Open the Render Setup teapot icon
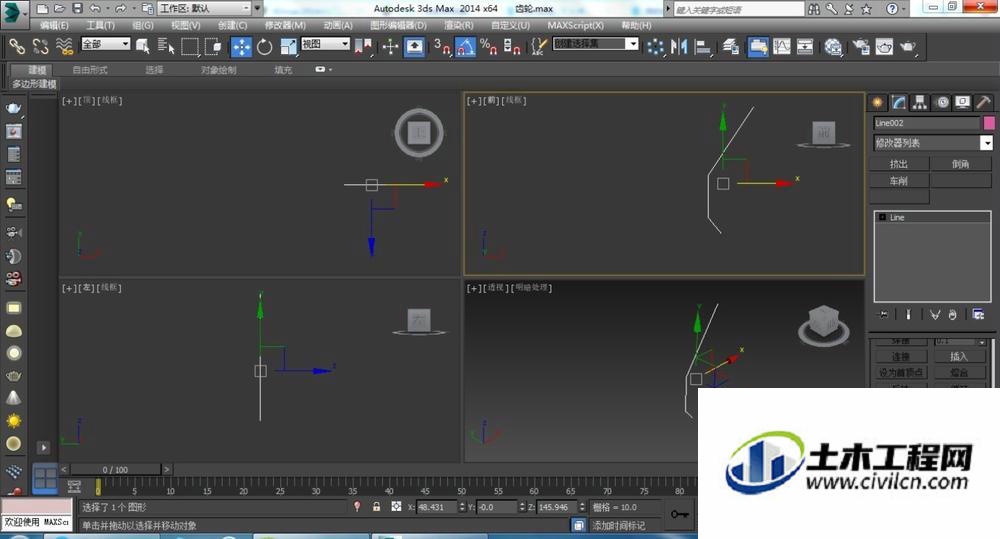 coord(861,47)
